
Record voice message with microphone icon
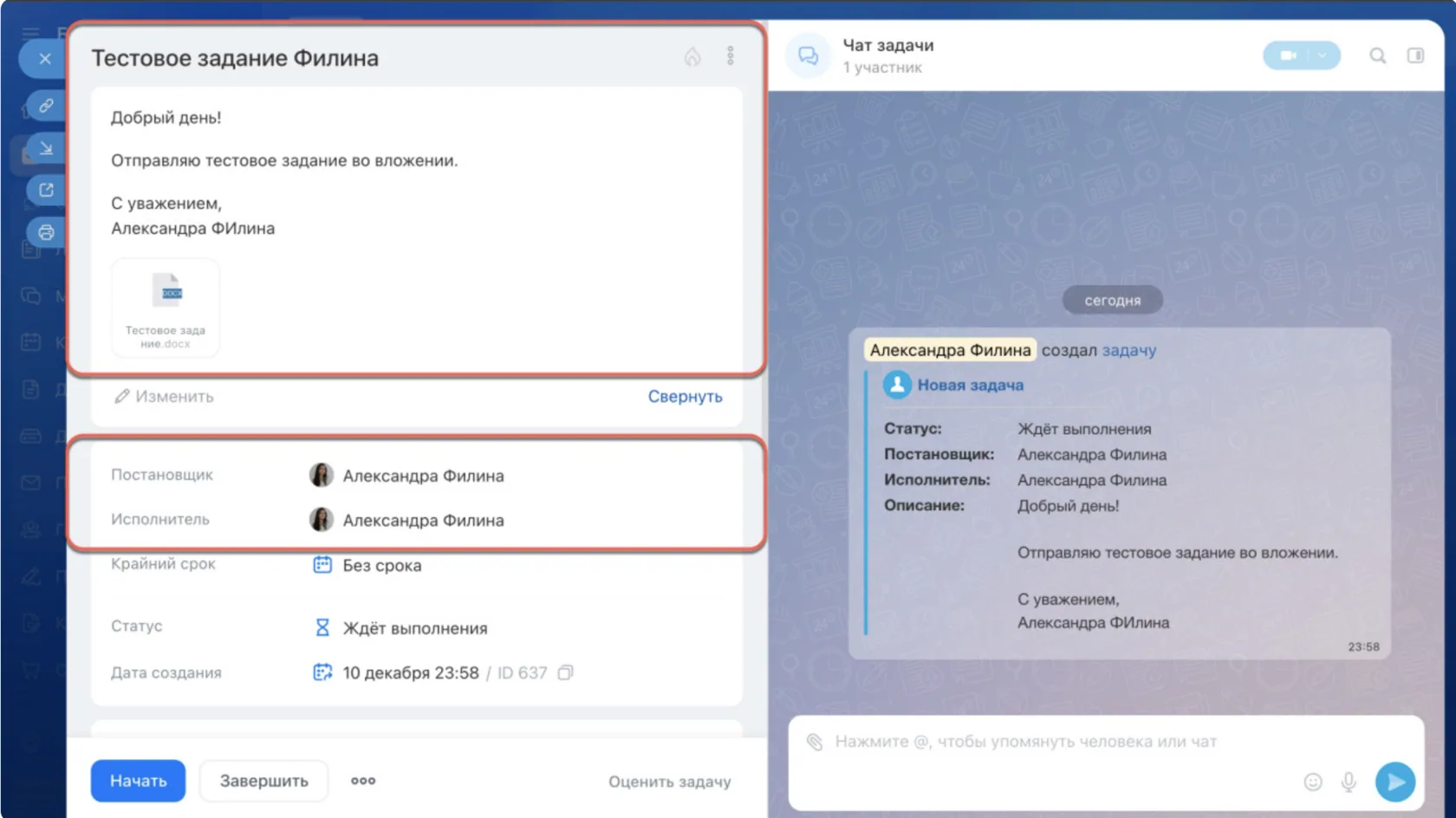[x=1349, y=782]
